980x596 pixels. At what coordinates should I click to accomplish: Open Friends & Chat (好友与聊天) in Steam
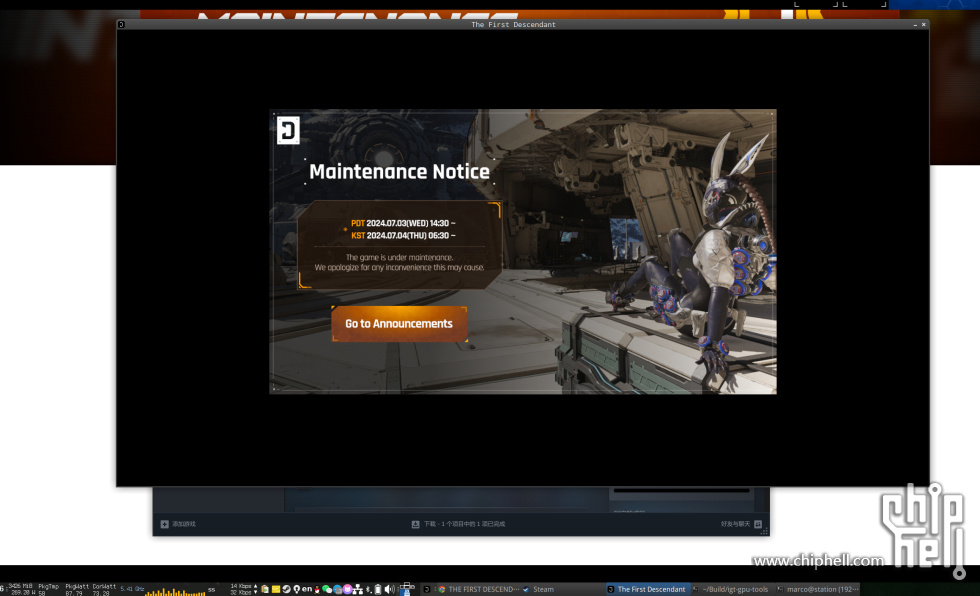coord(735,524)
